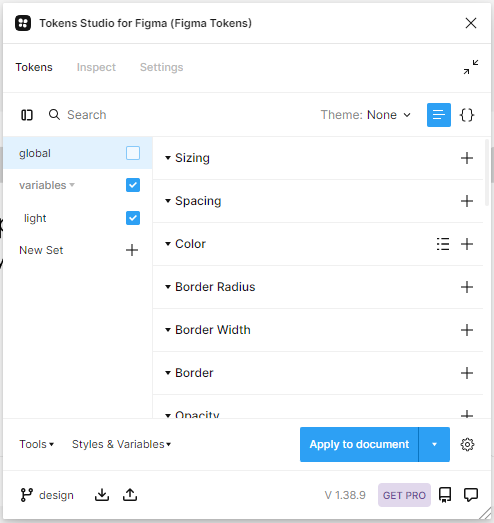
Task: Collapse the variables folder arrow
Action: pos(72,185)
